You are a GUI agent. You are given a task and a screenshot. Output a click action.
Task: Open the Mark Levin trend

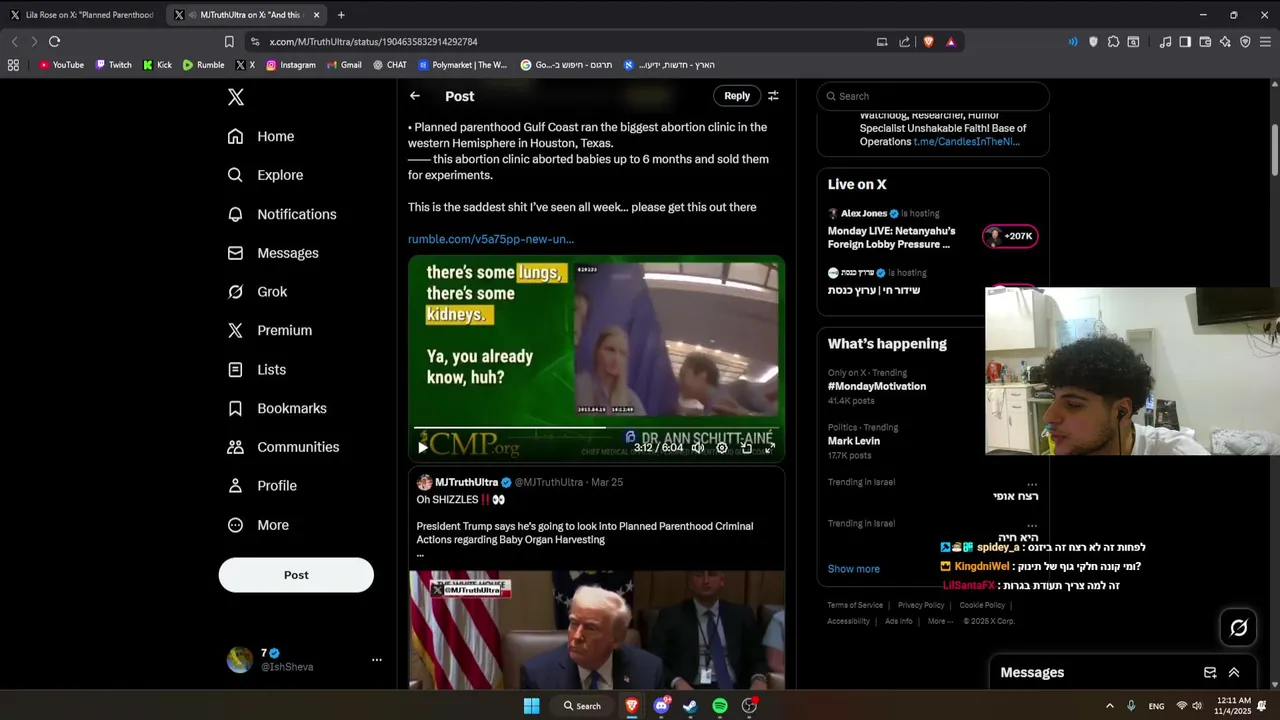(855, 441)
